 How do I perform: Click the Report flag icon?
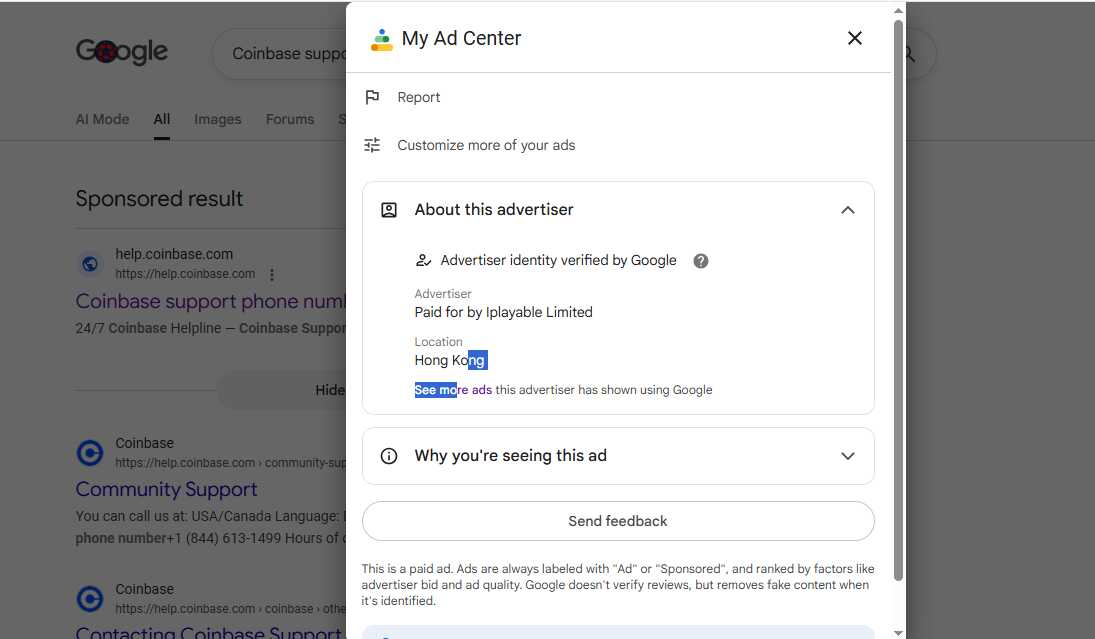pos(372,97)
